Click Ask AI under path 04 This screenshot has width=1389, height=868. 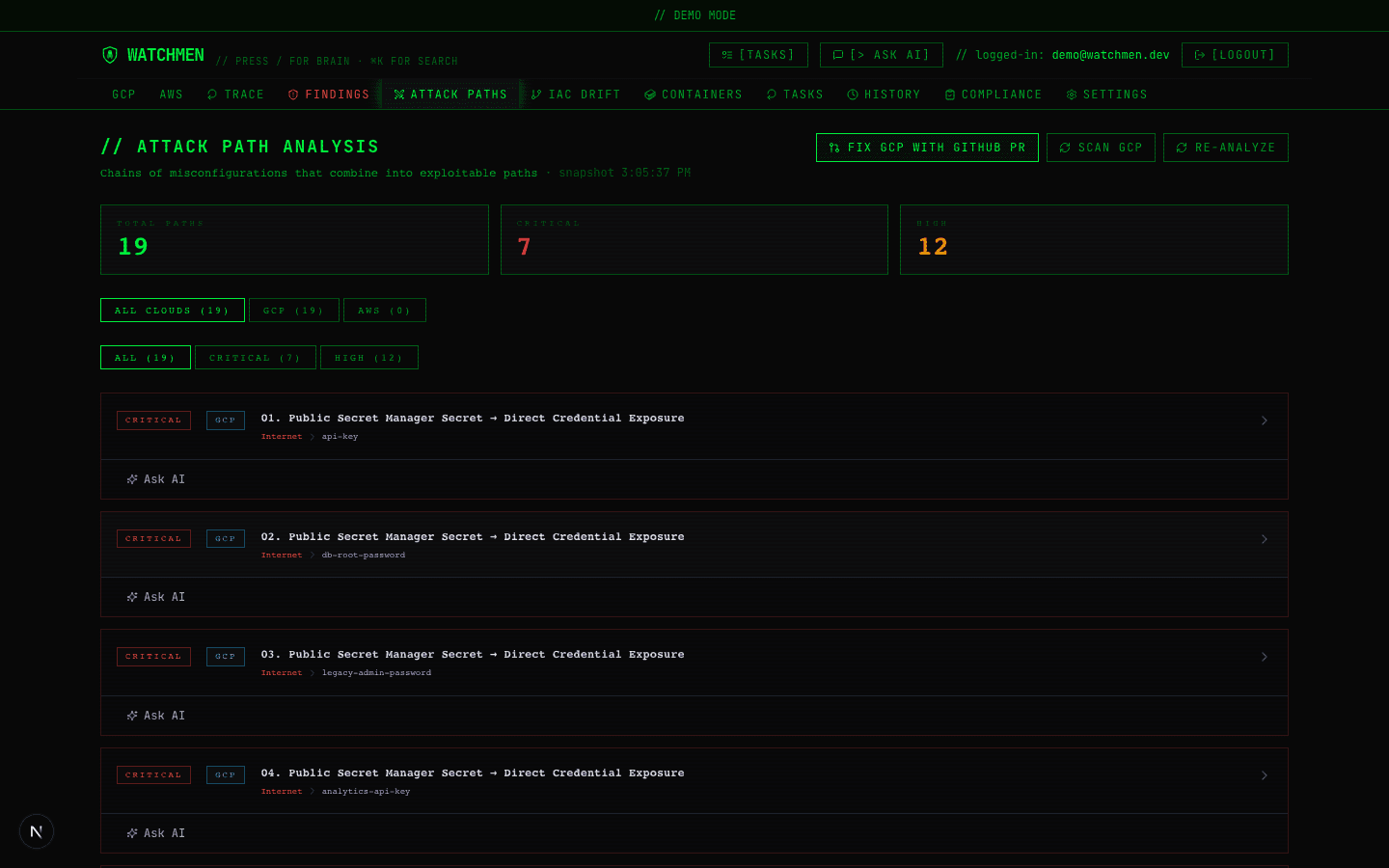tap(156, 833)
